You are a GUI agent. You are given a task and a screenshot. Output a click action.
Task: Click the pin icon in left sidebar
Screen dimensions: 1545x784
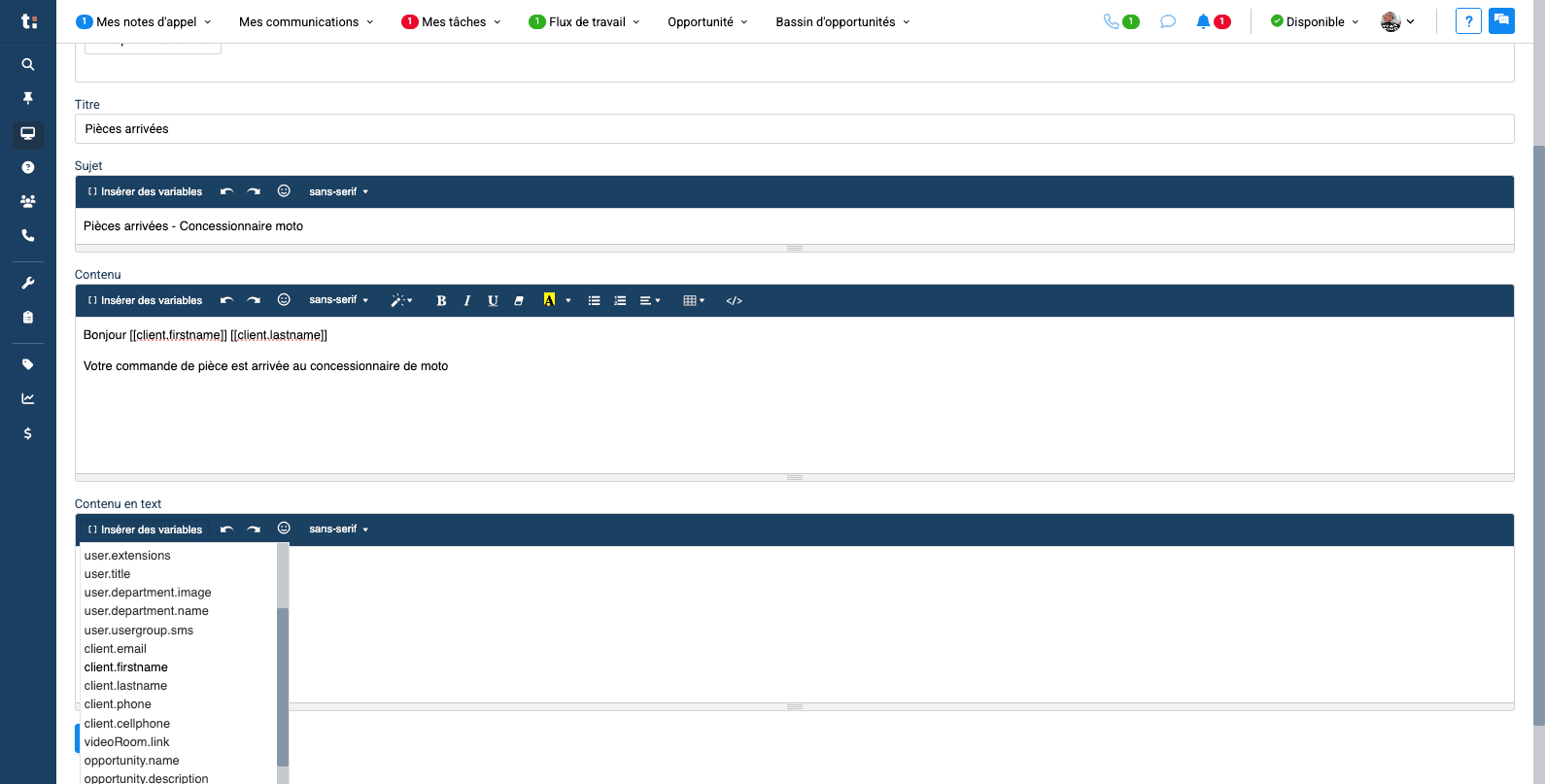28,98
